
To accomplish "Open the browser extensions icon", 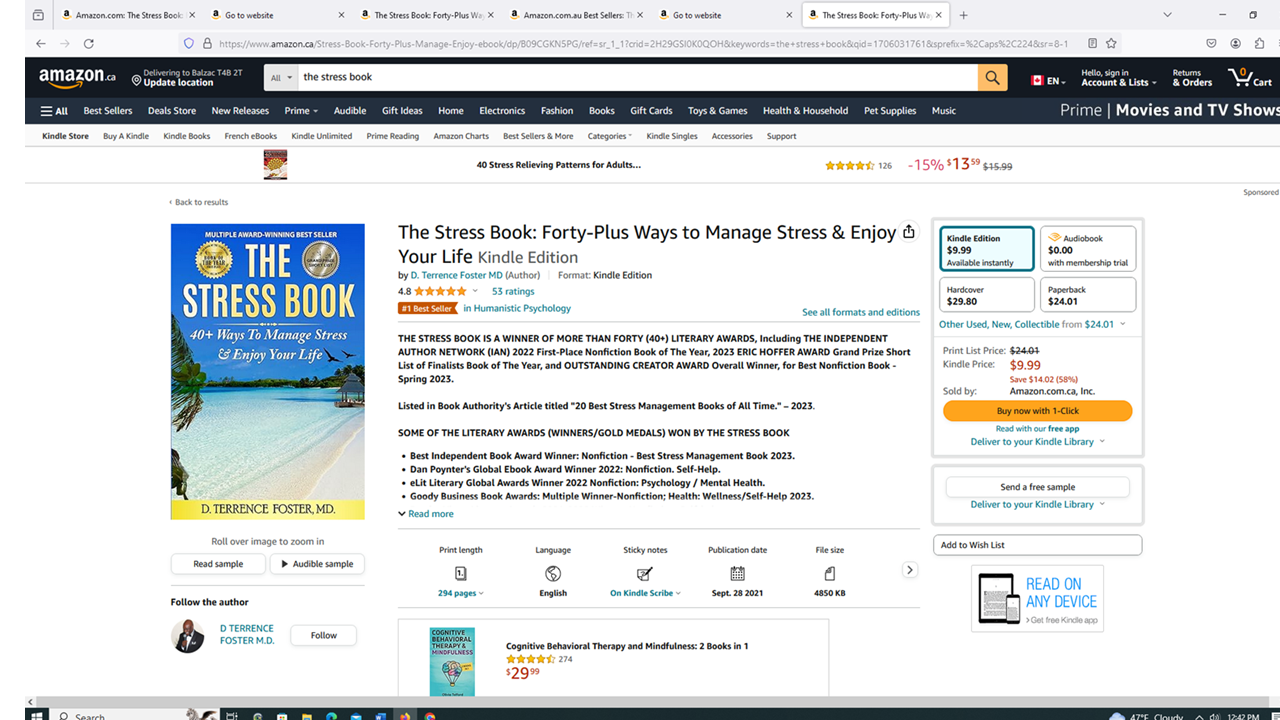I will 1259,43.
